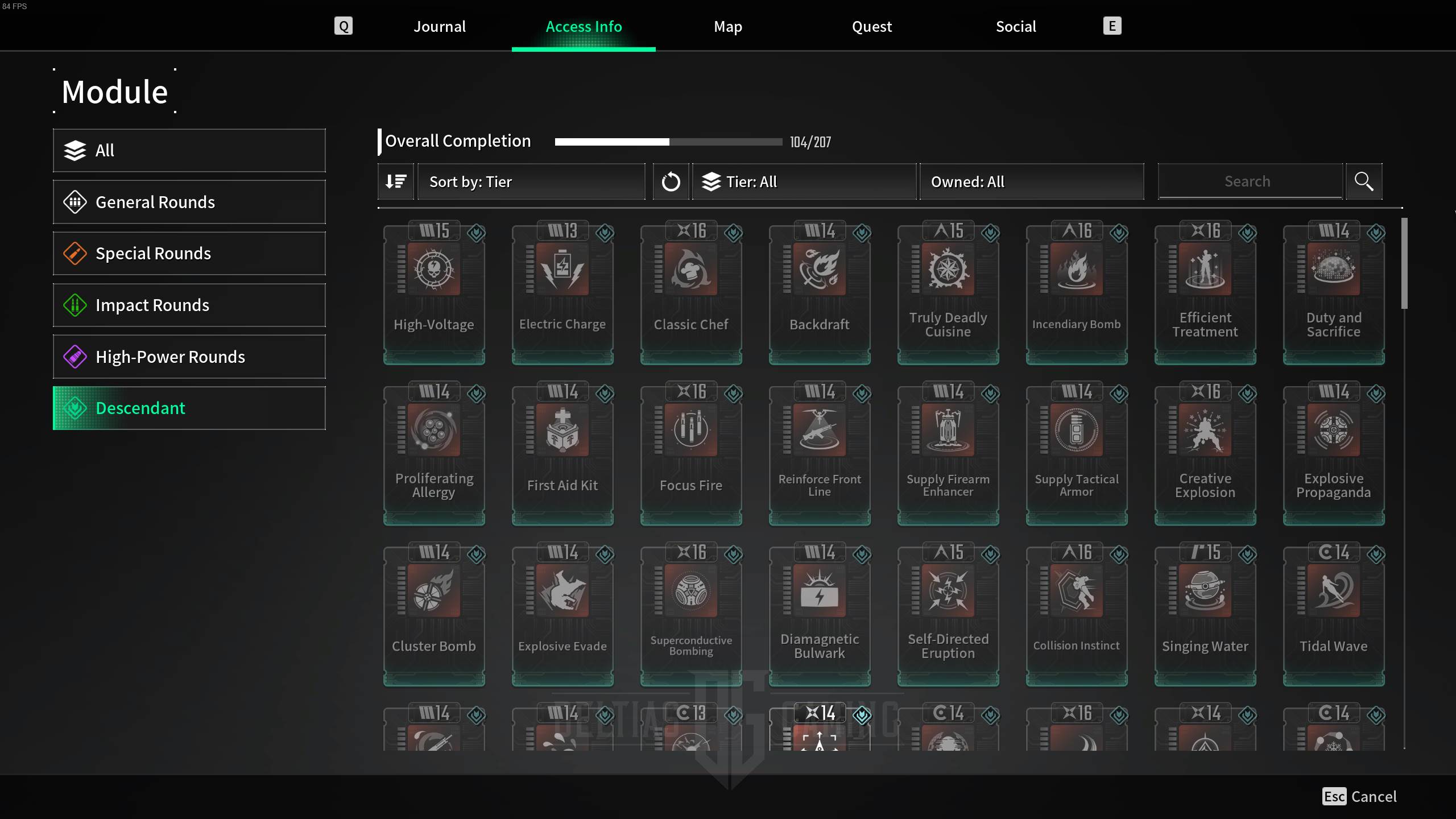The width and height of the screenshot is (1456, 819).
Task: Open the Self-Directed Eruption module
Action: tap(948, 615)
